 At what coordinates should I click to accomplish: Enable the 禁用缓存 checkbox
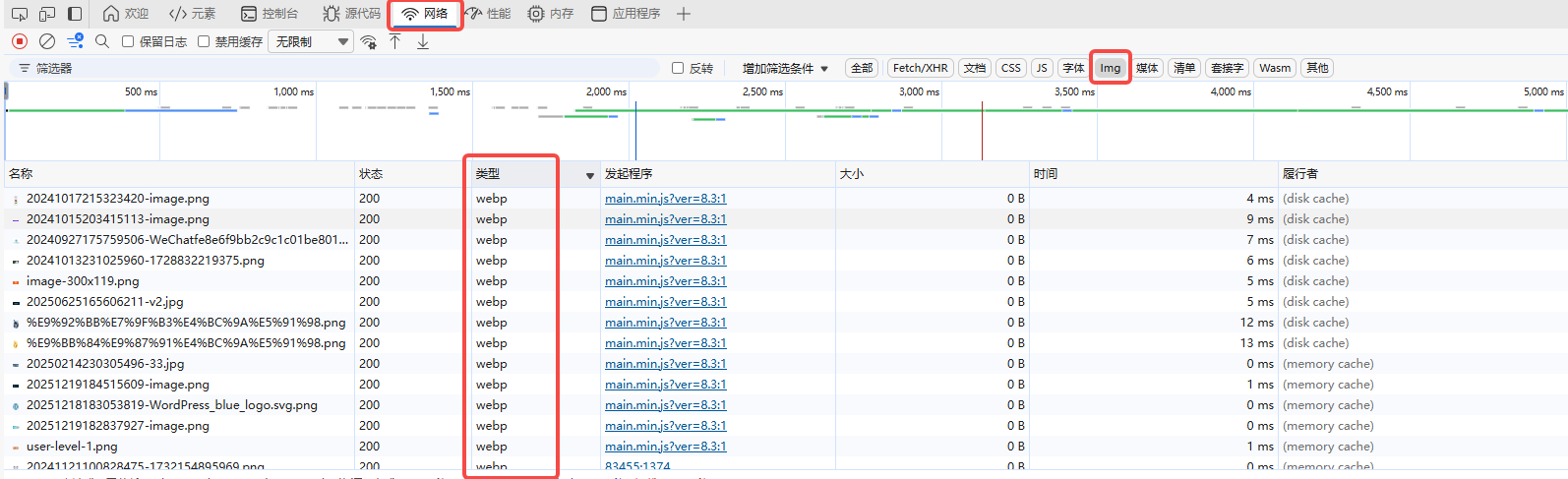point(204,41)
